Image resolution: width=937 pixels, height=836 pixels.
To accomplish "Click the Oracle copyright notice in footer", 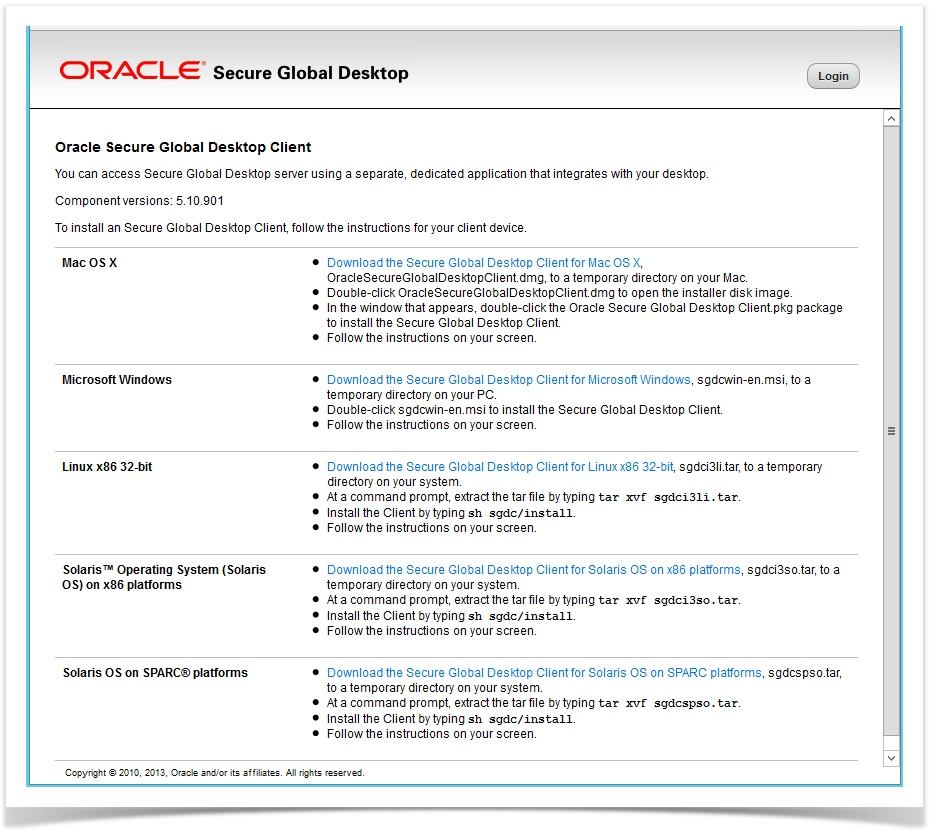I will pos(214,773).
